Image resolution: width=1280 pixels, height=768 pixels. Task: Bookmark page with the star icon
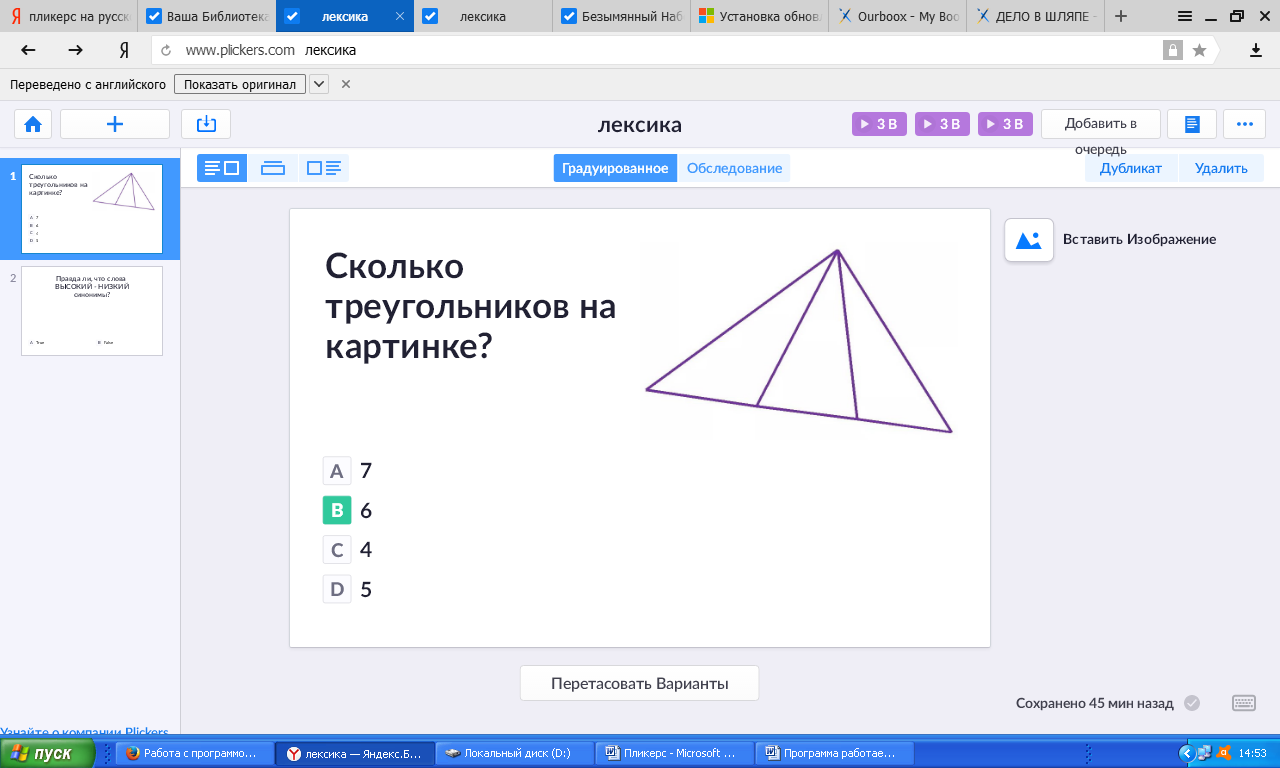click(x=1199, y=50)
